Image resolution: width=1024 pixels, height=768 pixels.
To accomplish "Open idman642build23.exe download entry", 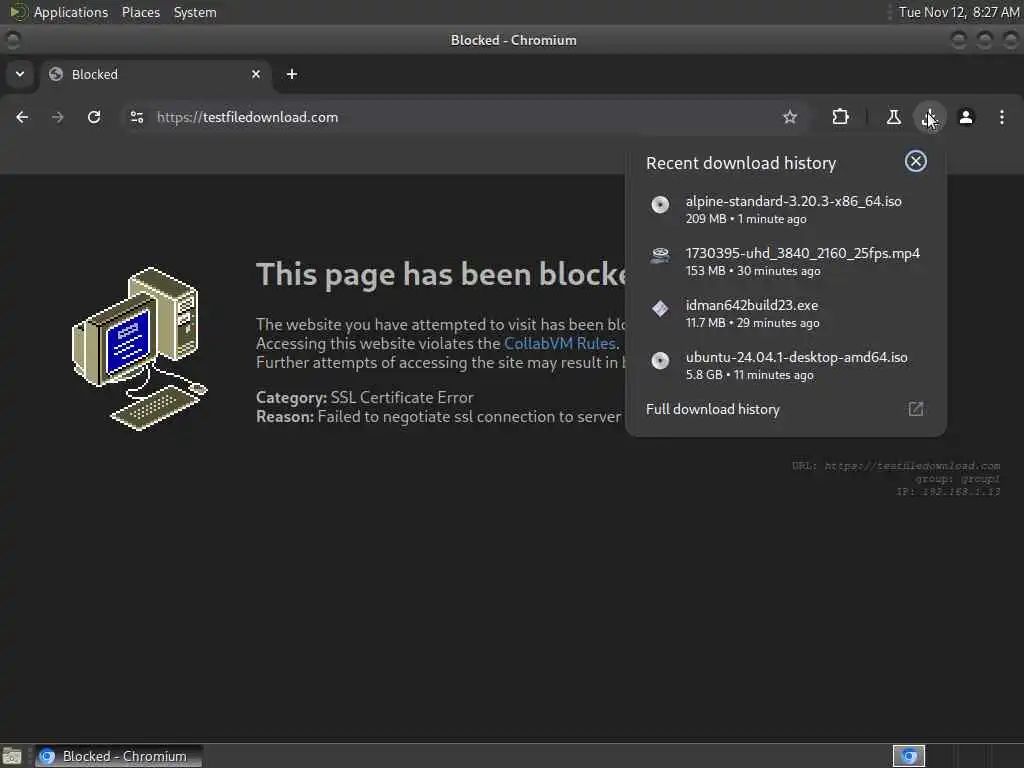I will (x=786, y=313).
